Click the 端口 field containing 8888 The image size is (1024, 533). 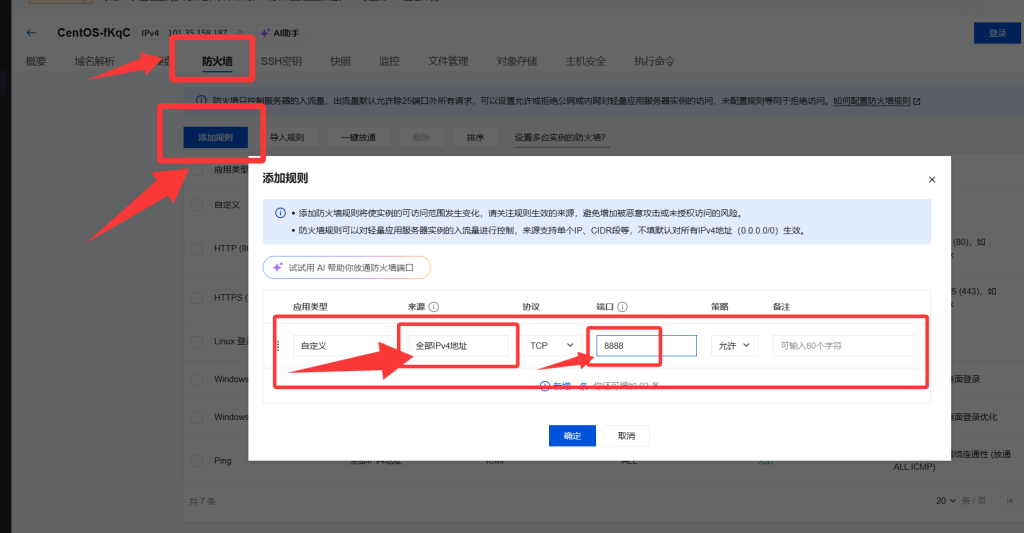pyautogui.click(x=646, y=346)
